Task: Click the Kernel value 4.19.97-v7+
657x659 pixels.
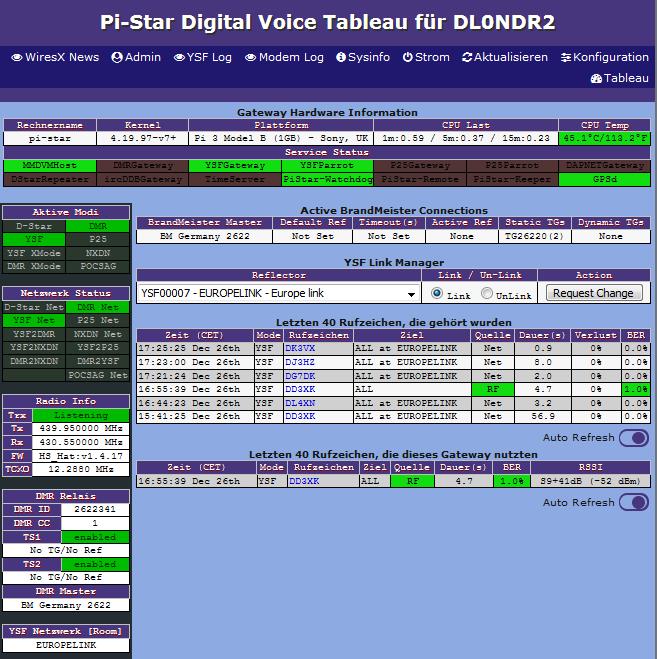Action: (142, 138)
